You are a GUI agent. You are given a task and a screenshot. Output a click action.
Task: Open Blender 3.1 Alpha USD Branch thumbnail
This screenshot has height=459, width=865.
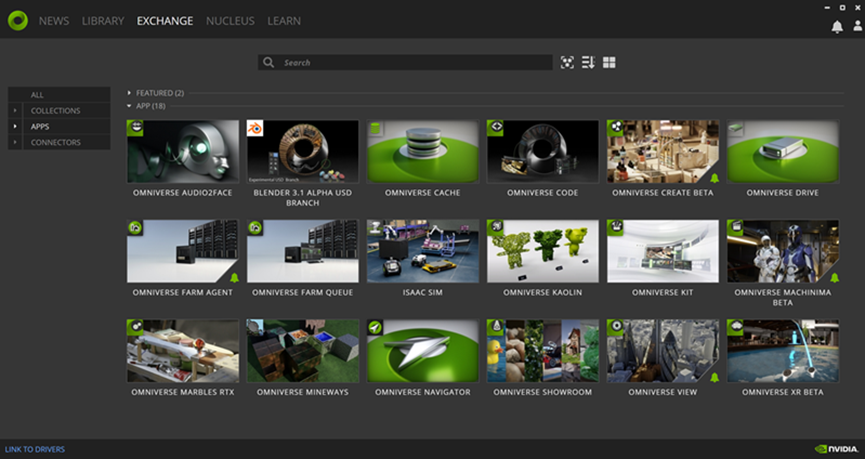[x=302, y=152]
